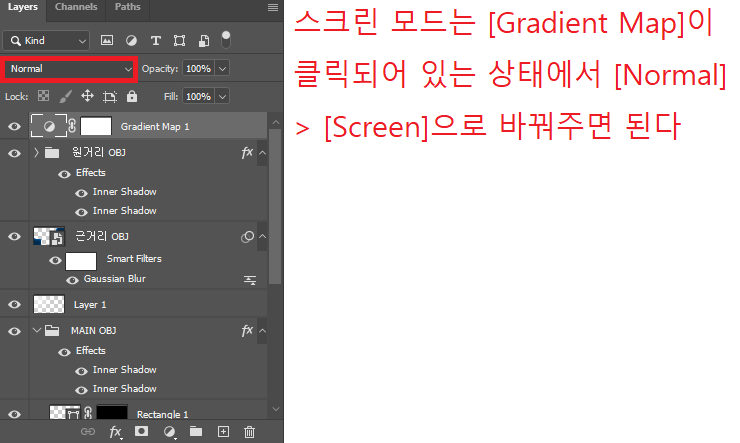Select the Layers tab

click(x=23, y=7)
